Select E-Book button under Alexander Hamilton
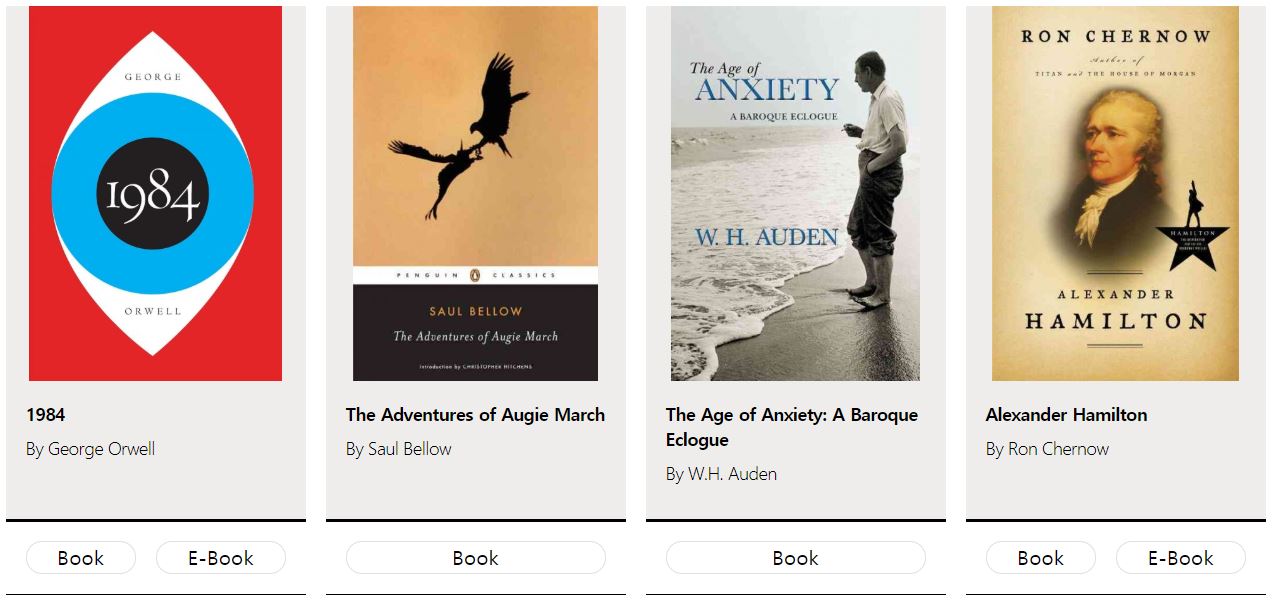This screenshot has height=605, width=1275. (x=1181, y=558)
